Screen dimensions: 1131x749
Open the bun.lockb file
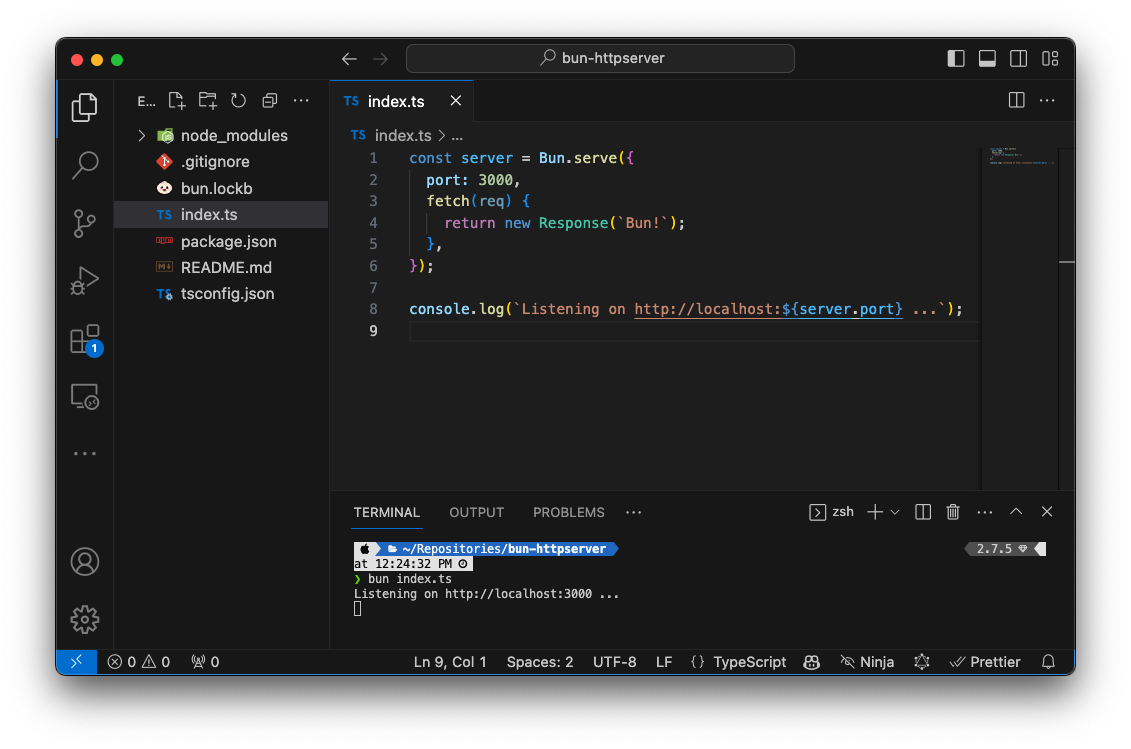pyautogui.click(x=221, y=188)
